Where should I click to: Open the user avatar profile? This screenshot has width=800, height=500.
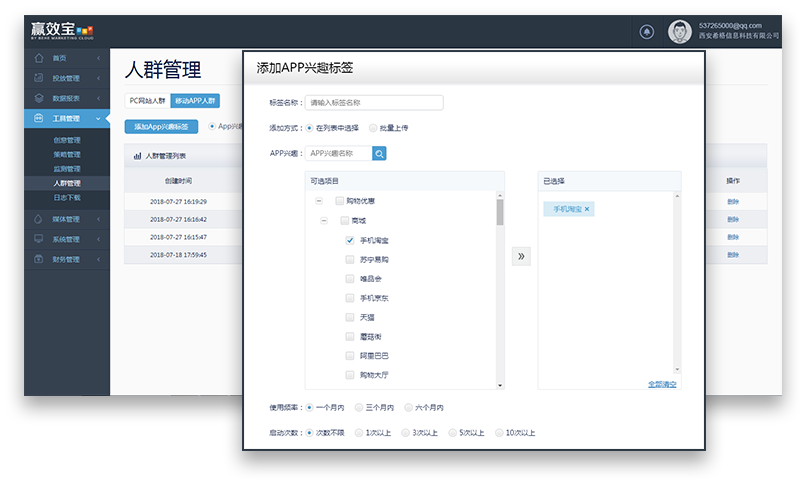[x=680, y=31]
